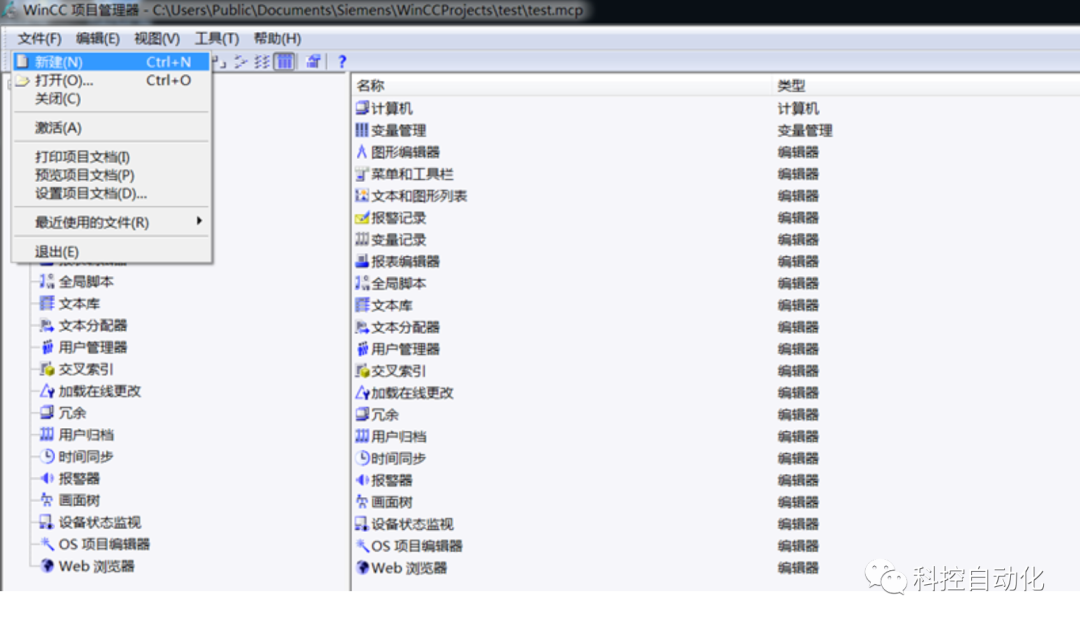Viewport: 1080px width, 626px height.
Task: Select the 文本分配器 row in the details list
Action: (x=716, y=327)
